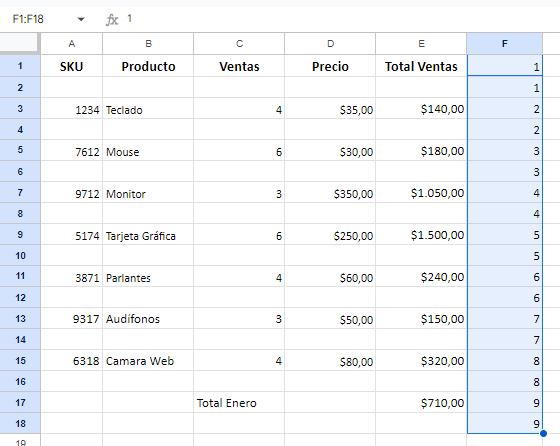The image size is (560, 446).
Task: Click the formula bar value 1
Action: click(x=130, y=19)
